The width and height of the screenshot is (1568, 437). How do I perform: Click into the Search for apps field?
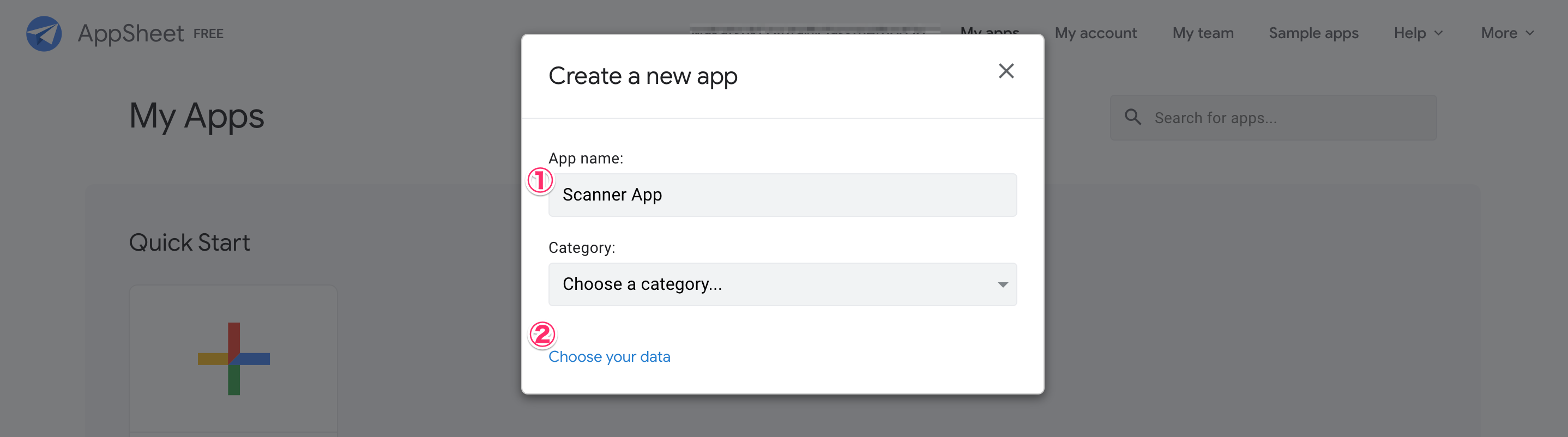click(x=1290, y=118)
